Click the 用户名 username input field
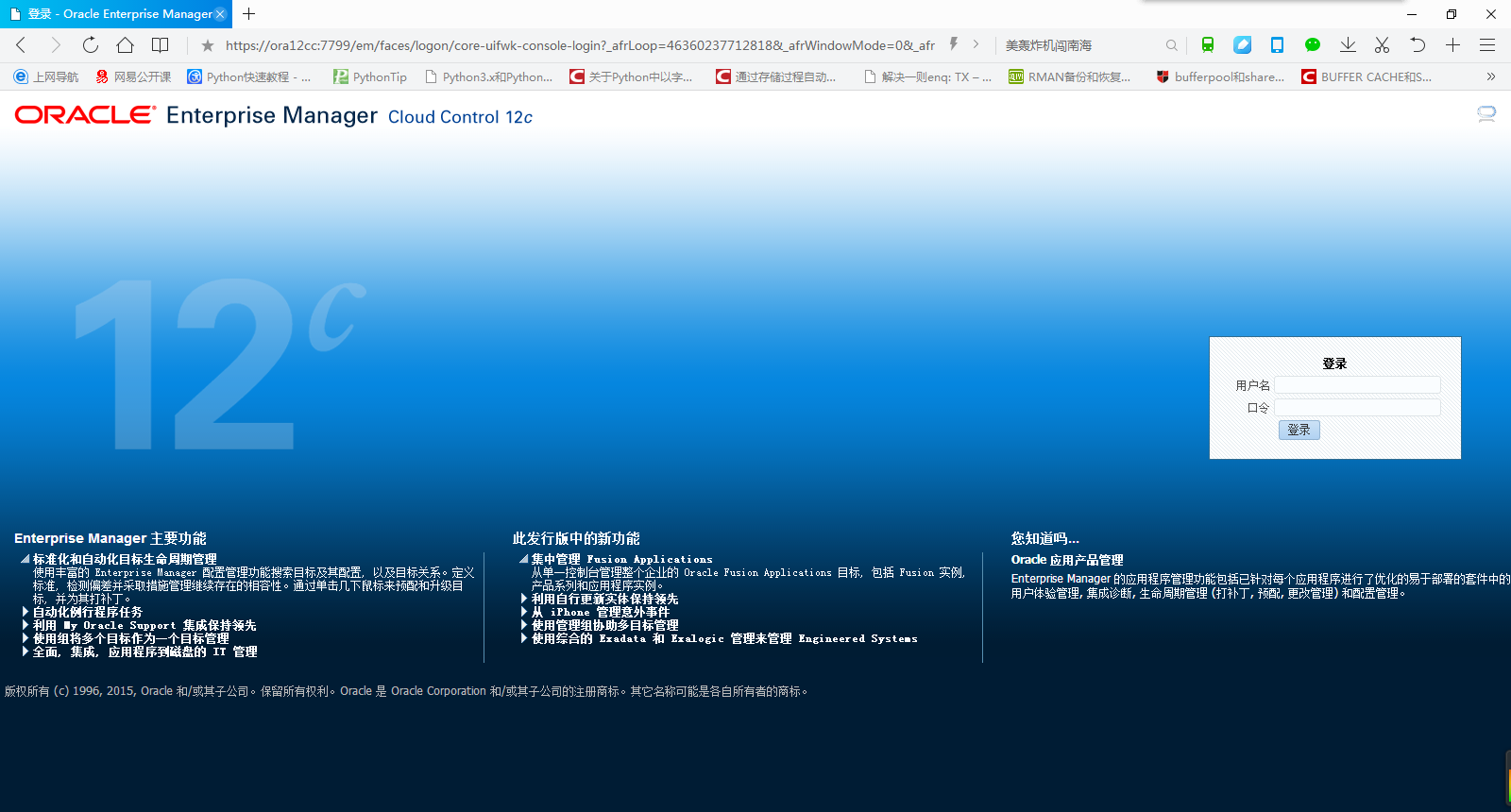The width and height of the screenshot is (1511, 812). [x=1357, y=385]
